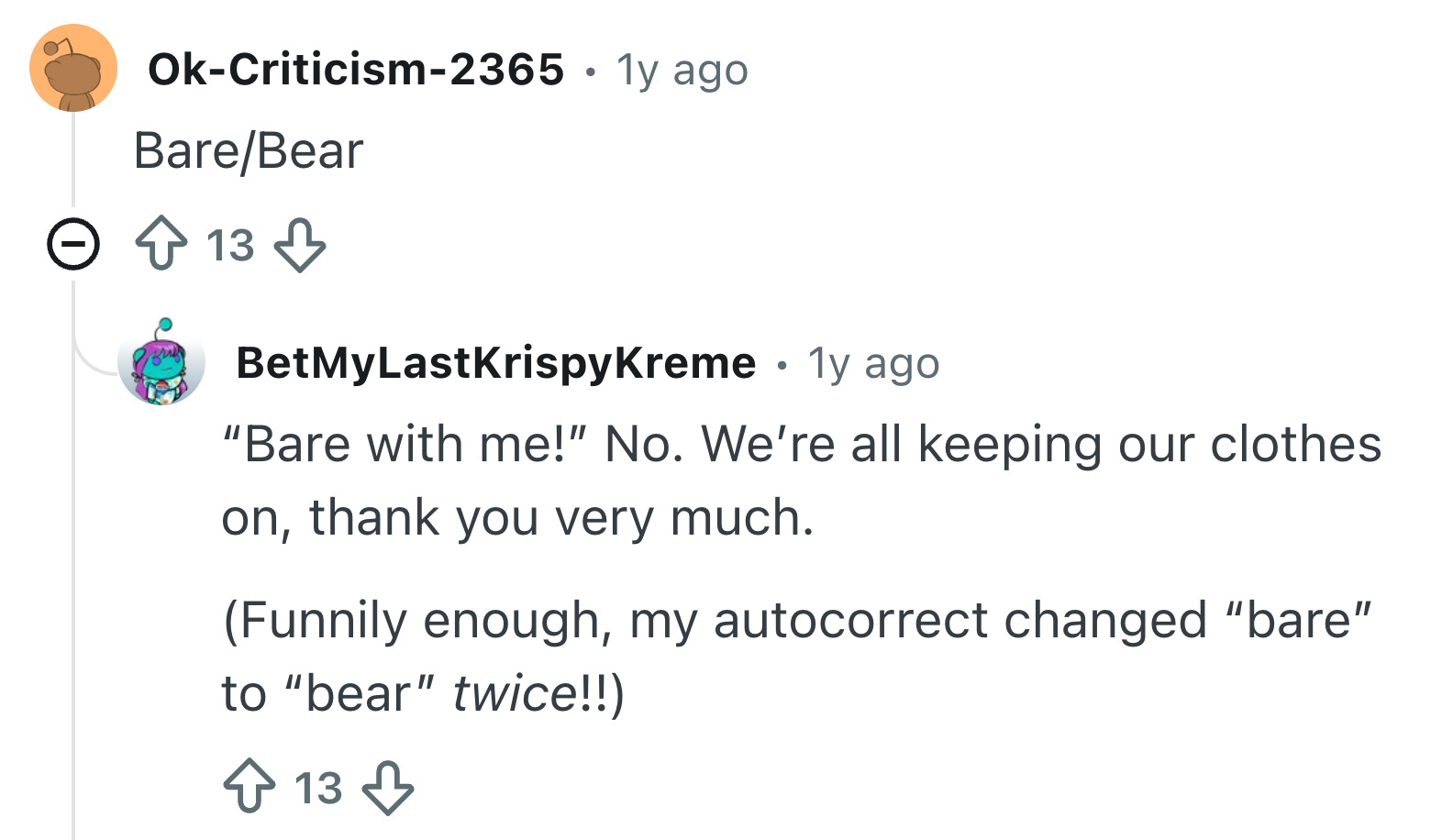Upvote BetMyLastKrispyKreme's reply
Screen dimensions: 1442x840
(x=250, y=787)
